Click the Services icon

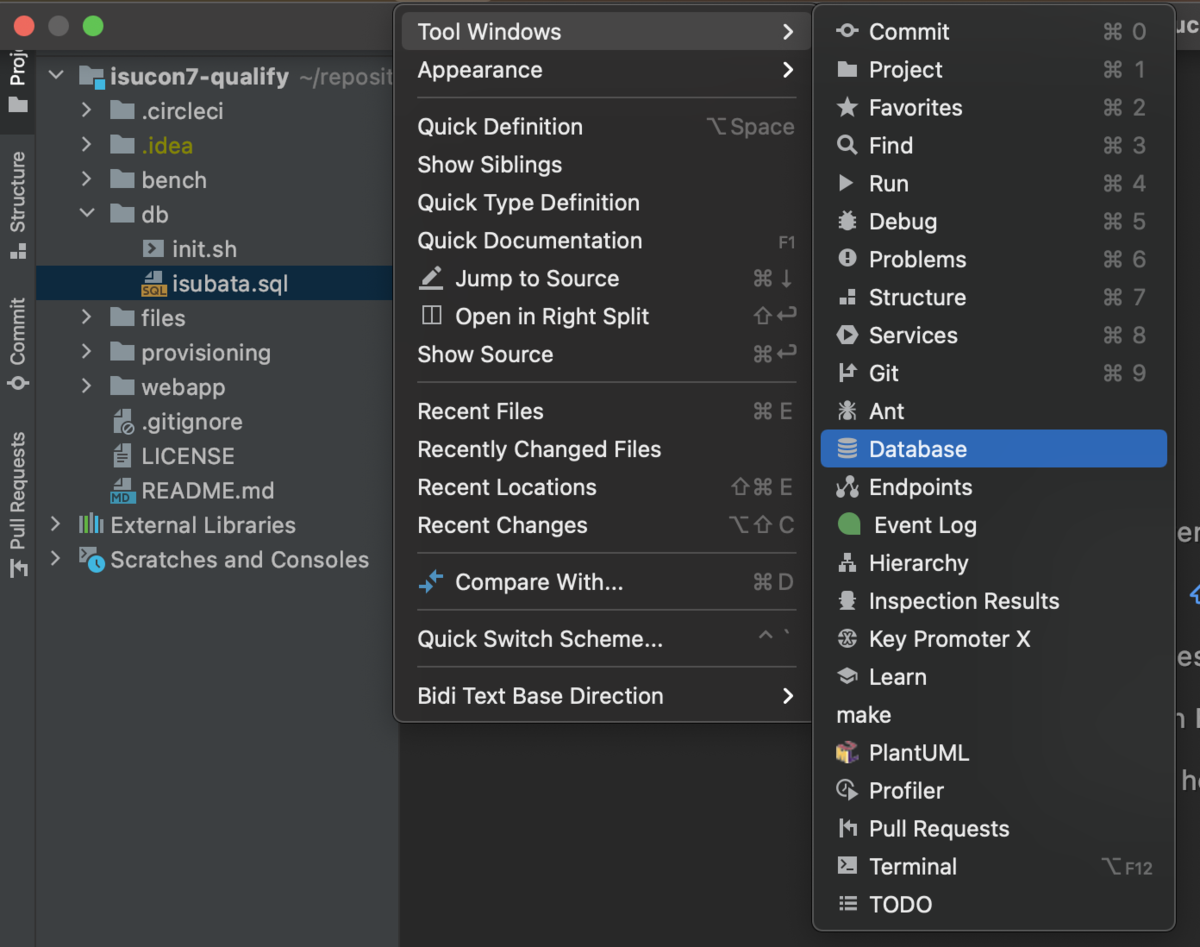[x=847, y=335]
